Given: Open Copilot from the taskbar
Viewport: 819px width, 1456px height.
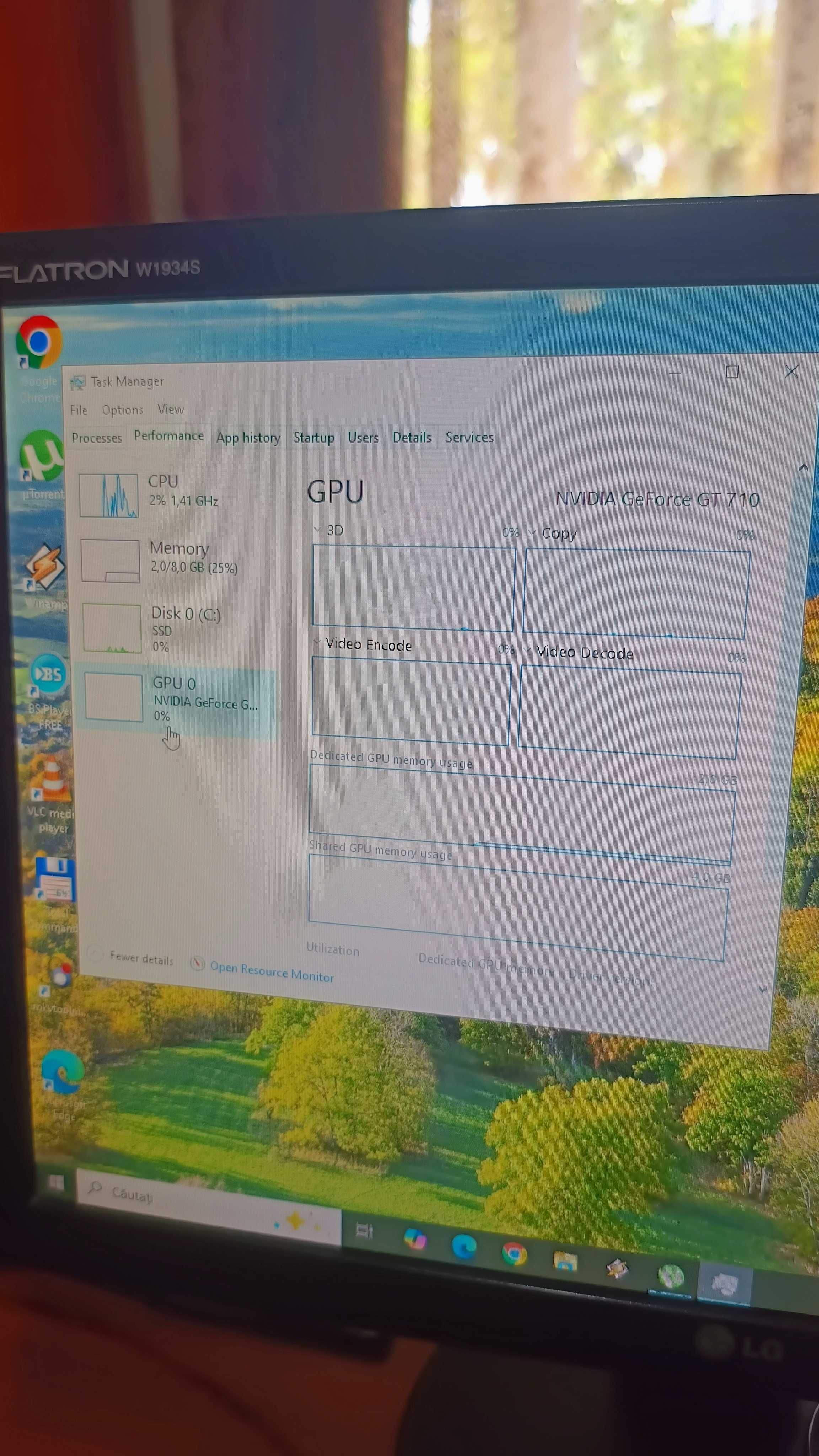Looking at the screenshot, I should [416, 1238].
